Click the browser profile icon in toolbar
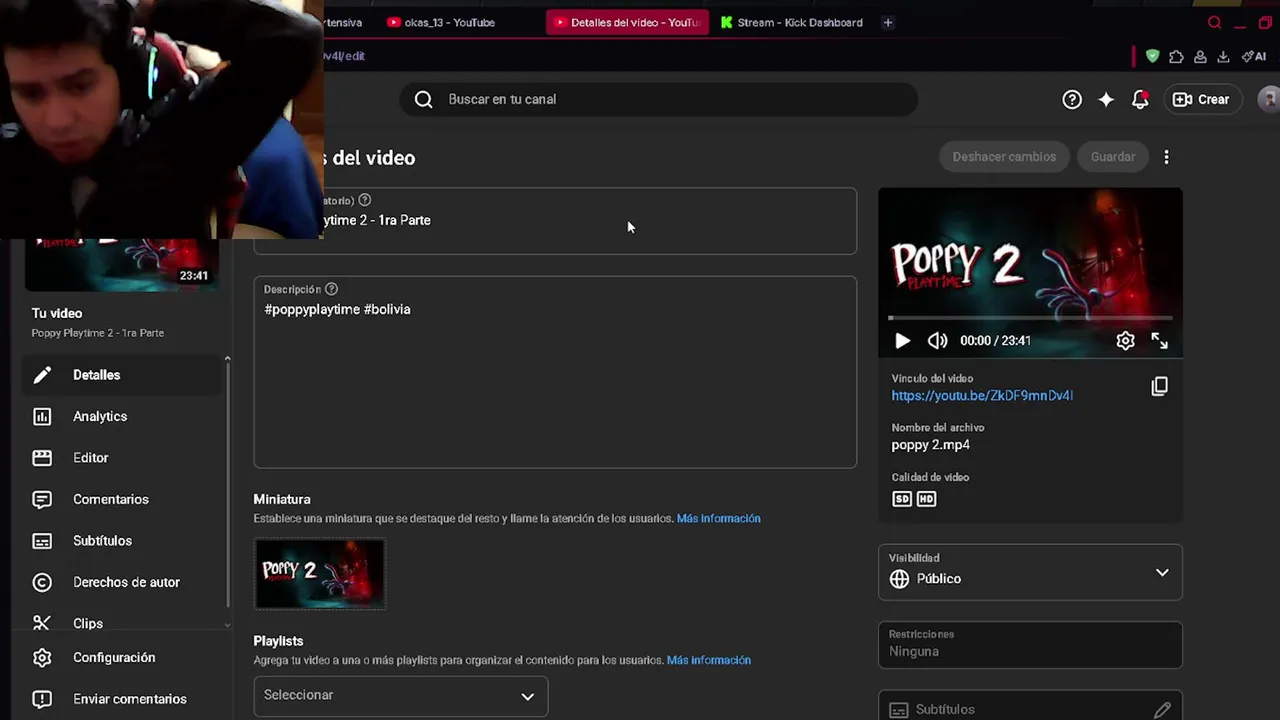This screenshot has width=1280, height=720. click(x=1200, y=56)
